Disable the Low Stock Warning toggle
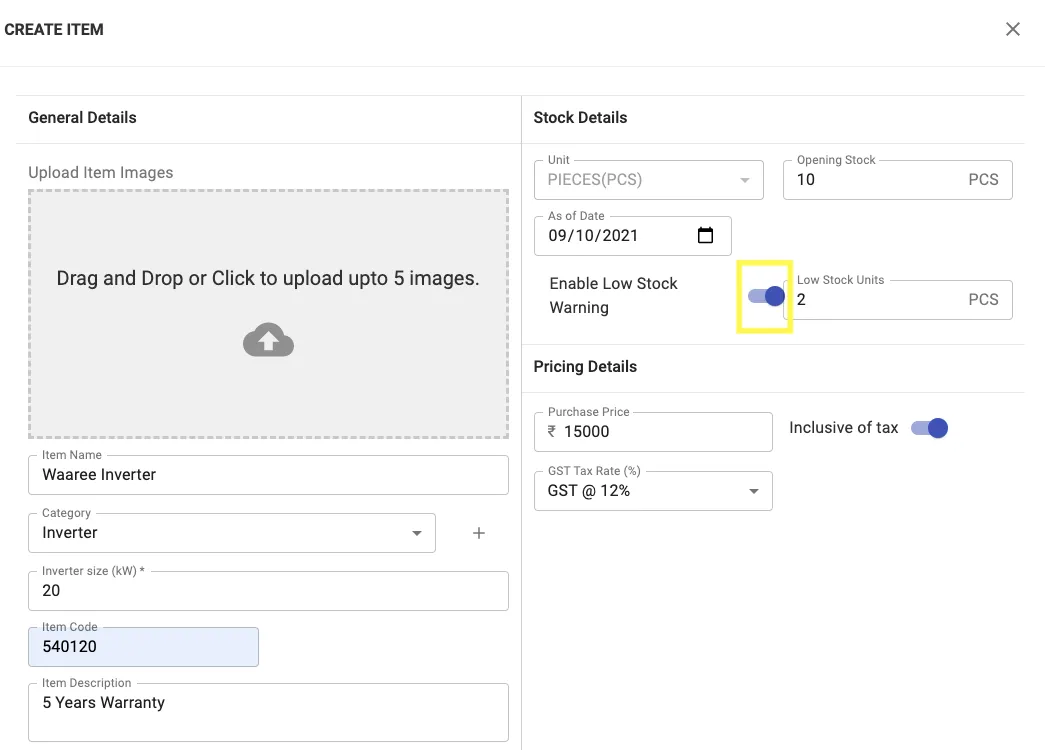Image resolution: width=1045 pixels, height=750 pixels. pyautogui.click(x=766, y=296)
